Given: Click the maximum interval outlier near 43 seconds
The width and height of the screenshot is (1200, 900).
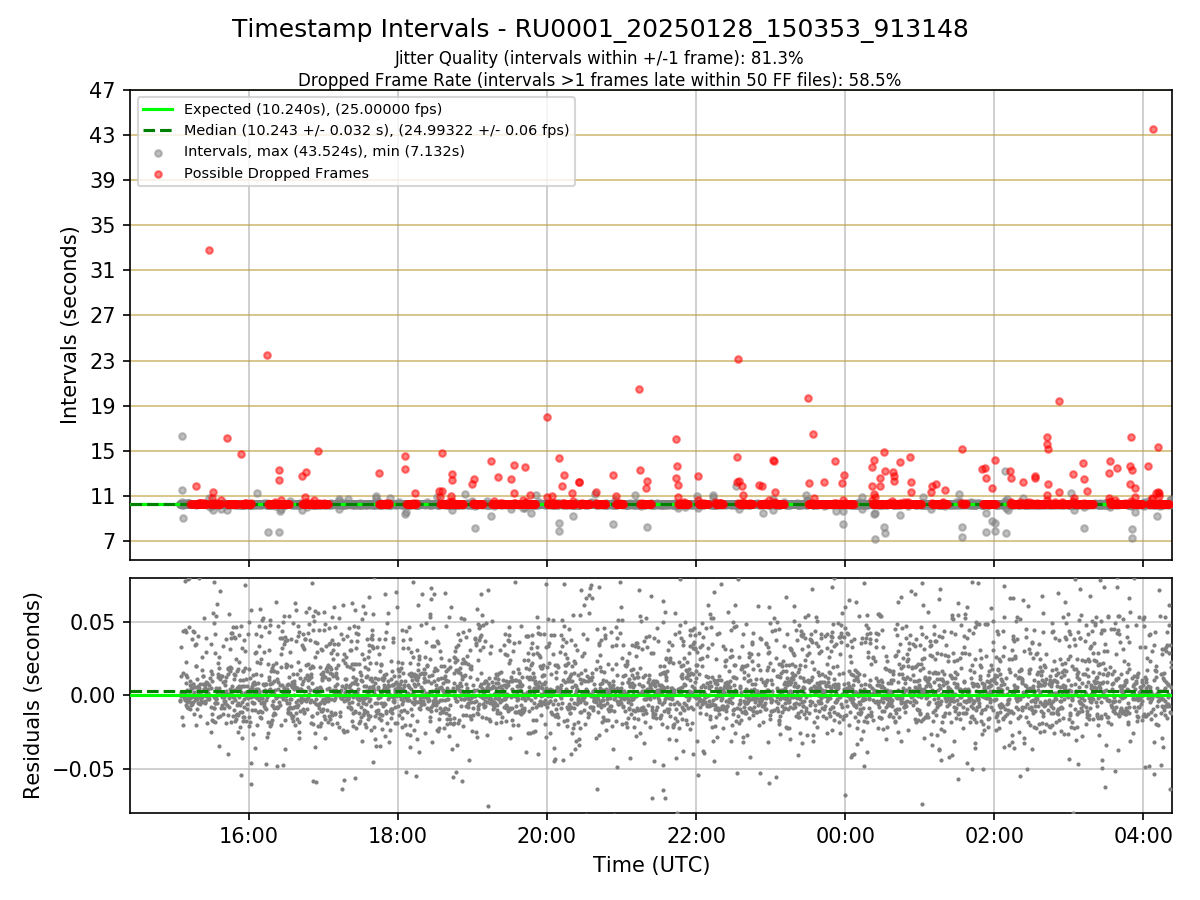Looking at the screenshot, I should (1153, 129).
